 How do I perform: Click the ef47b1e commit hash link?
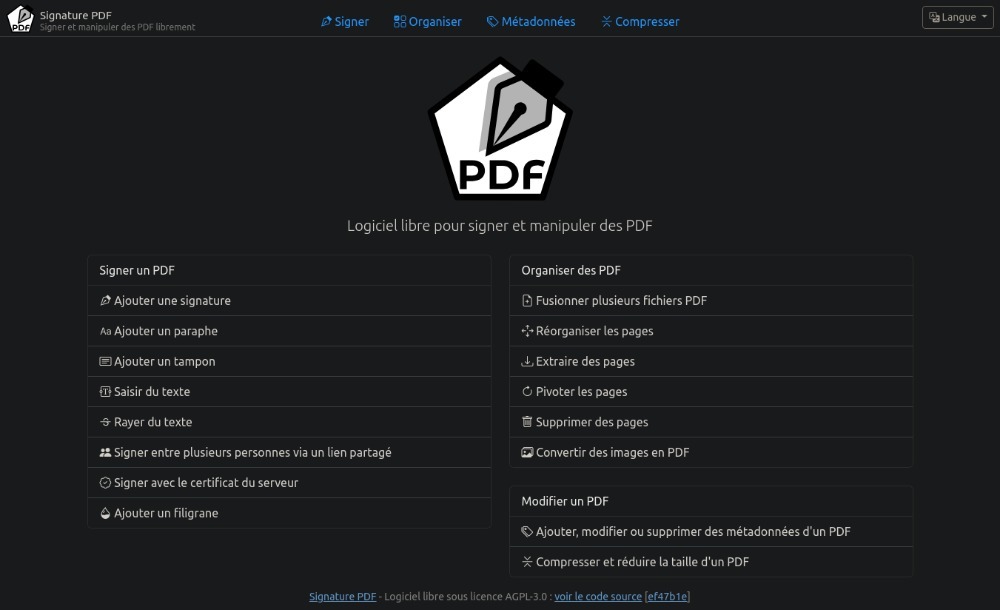tap(667, 597)
